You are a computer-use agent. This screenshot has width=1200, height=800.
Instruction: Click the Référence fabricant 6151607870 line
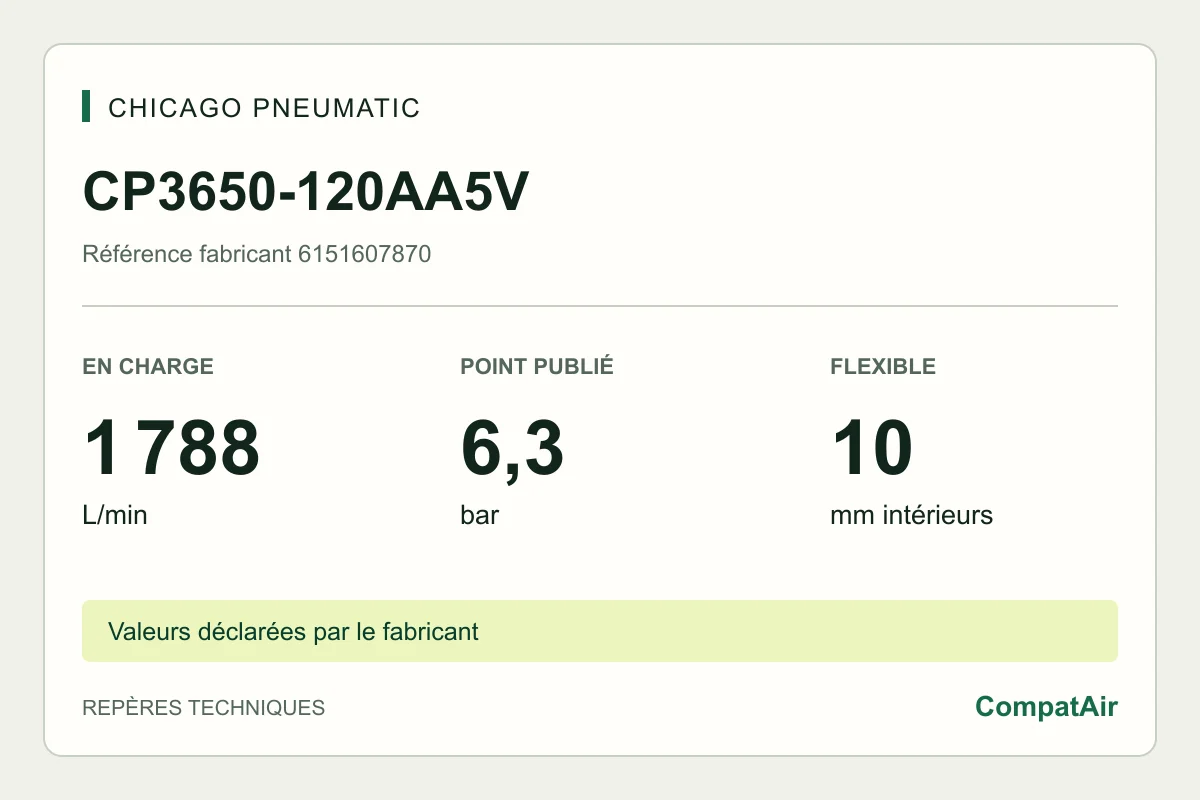257,254
